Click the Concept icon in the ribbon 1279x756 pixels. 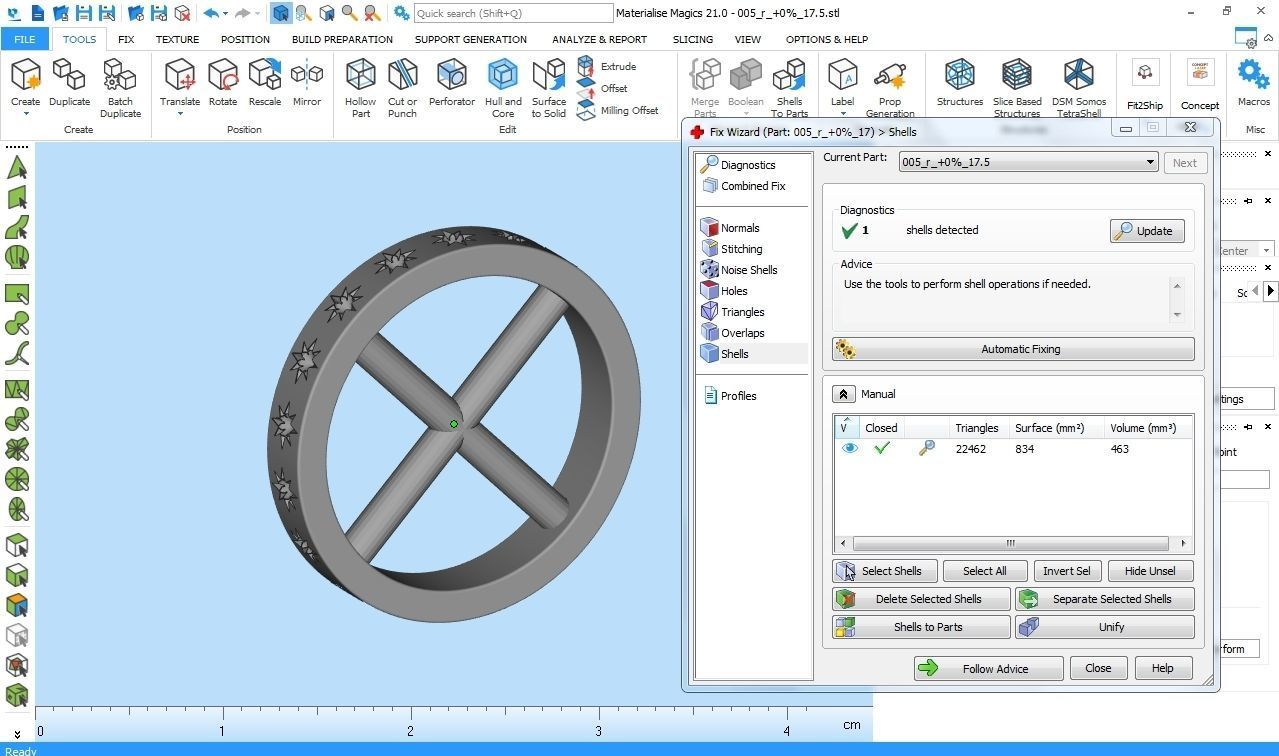[x=1199, y=74]
